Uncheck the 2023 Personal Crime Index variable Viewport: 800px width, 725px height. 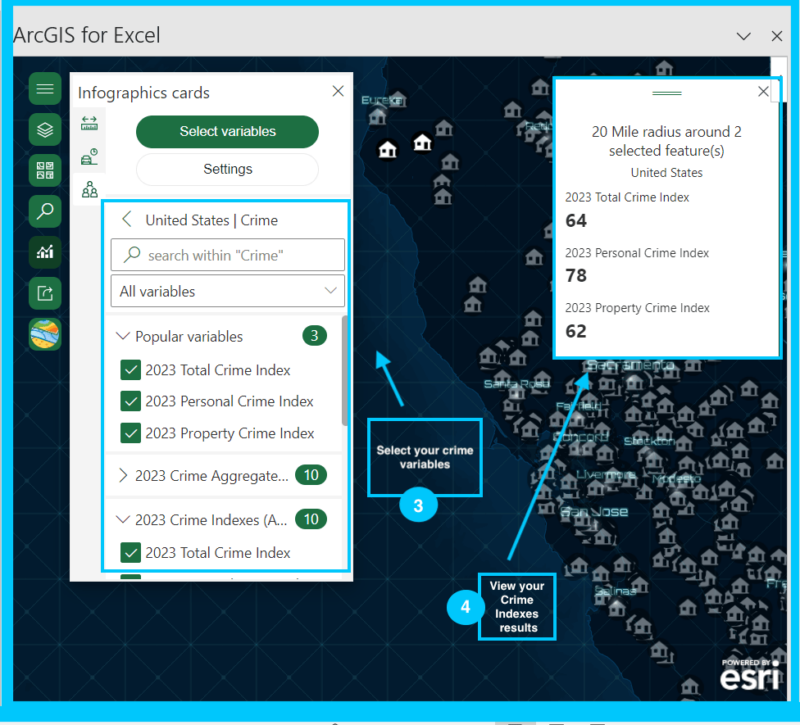[130, 403]
